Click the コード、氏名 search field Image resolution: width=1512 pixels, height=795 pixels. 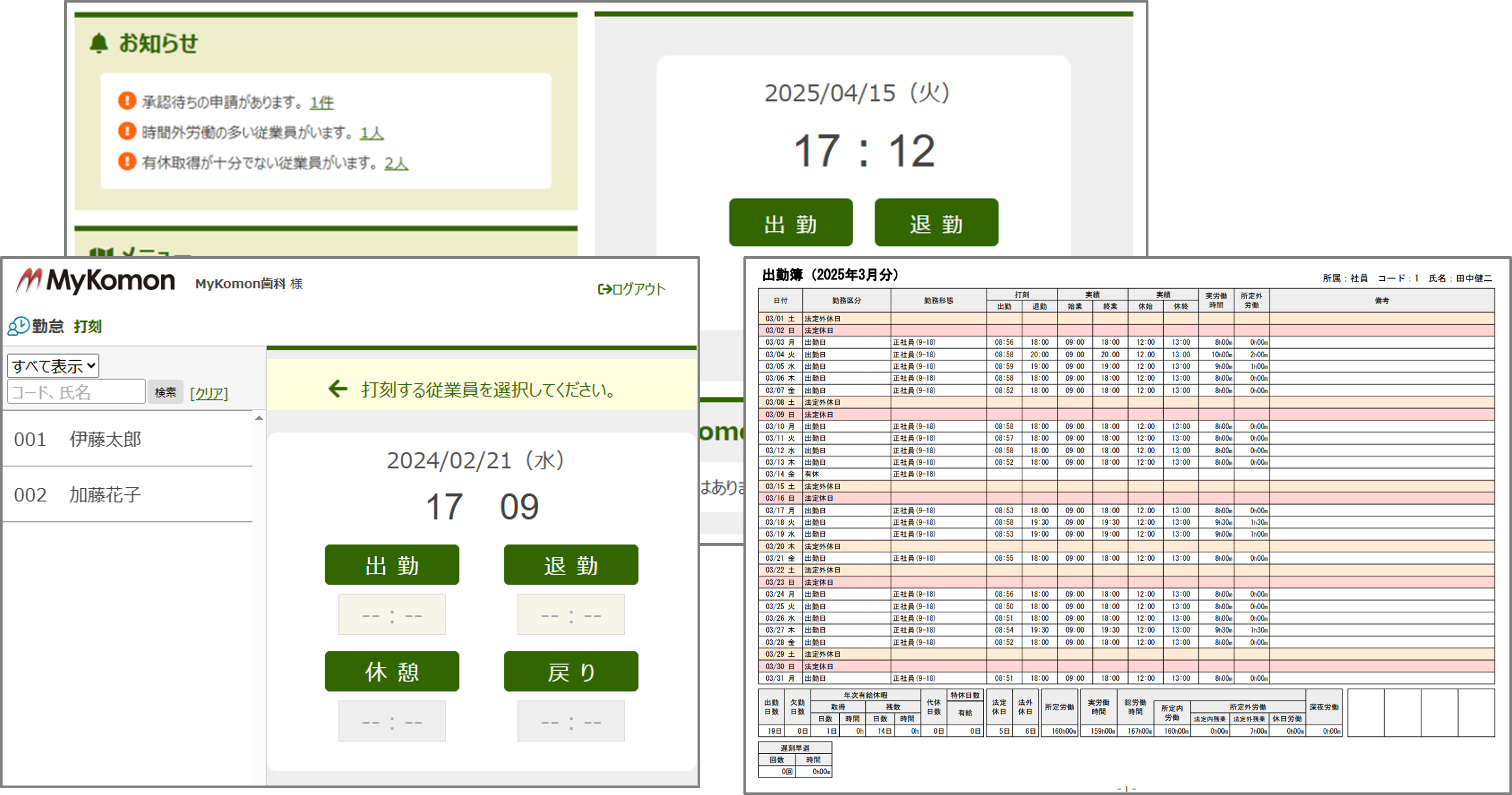tap(76, 392)
